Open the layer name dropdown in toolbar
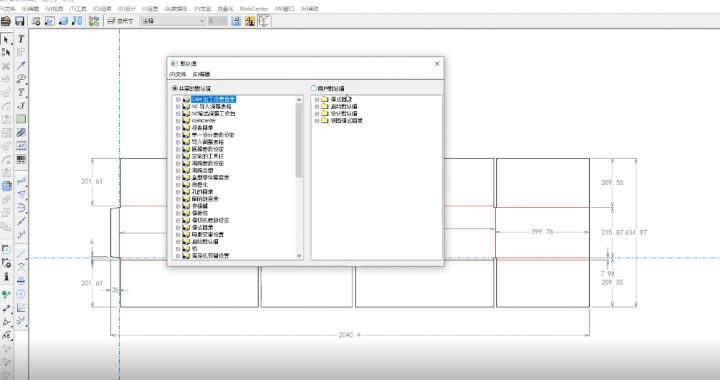Image resolution: width=720 pixels, height=380 pixels. 173,21
